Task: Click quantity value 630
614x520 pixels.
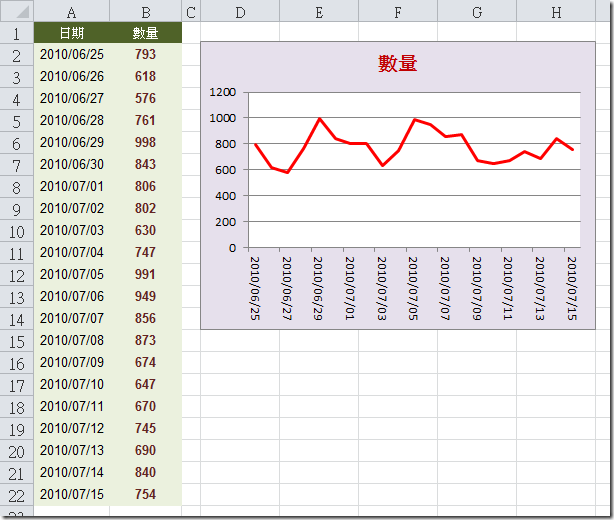Action: tap(145, 230)
